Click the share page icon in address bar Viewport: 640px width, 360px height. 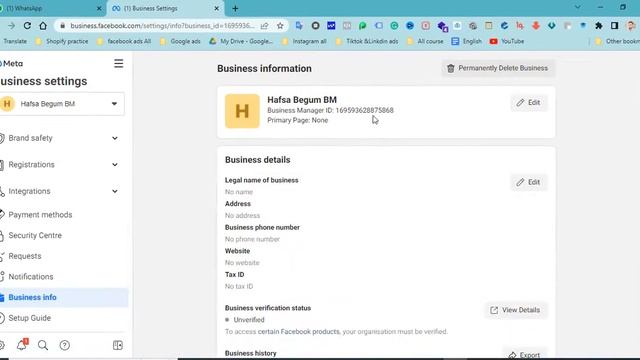264,26
